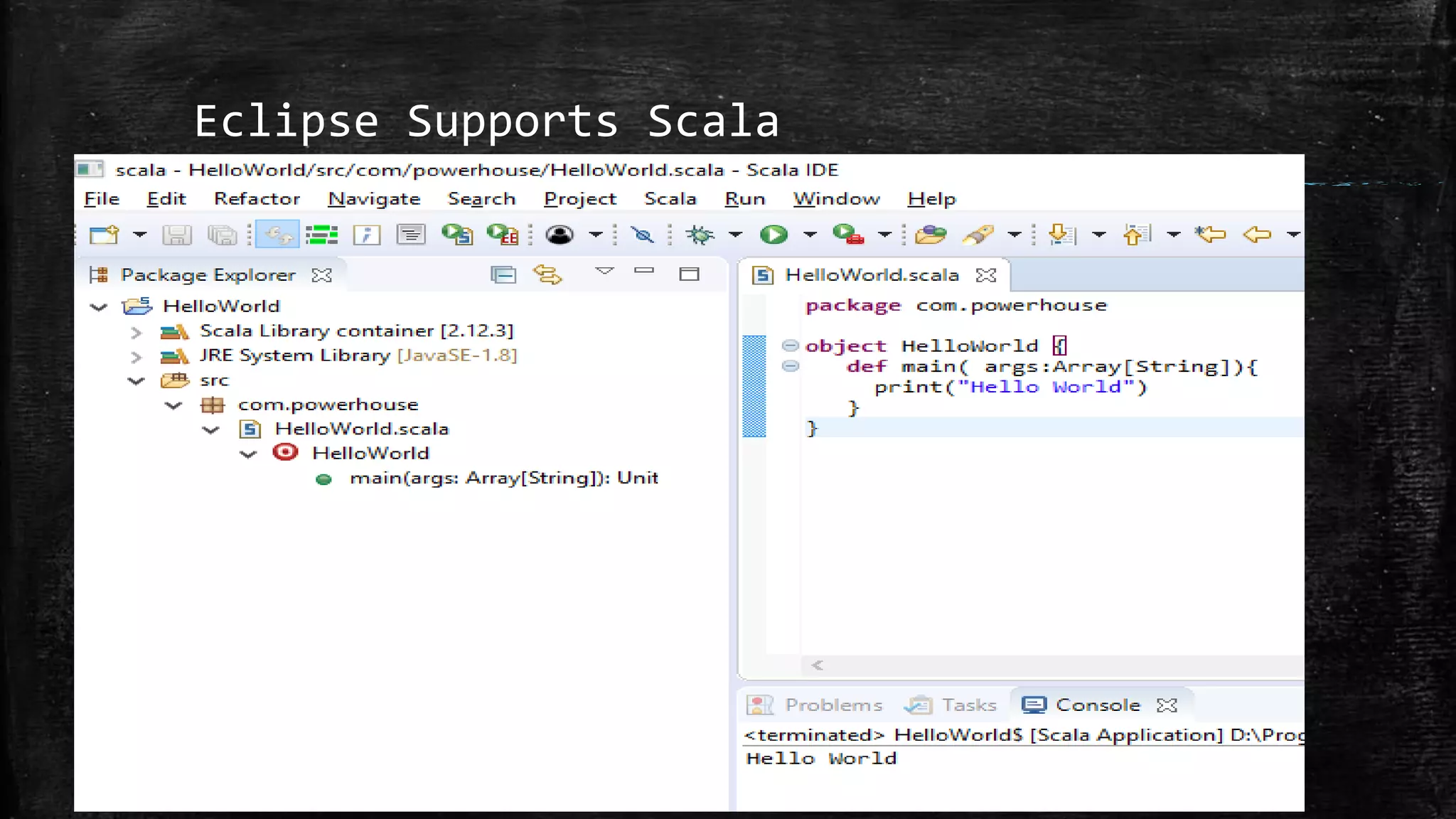
Task: Open the Back navigation history dropdown
Action: pos(1293,234)
